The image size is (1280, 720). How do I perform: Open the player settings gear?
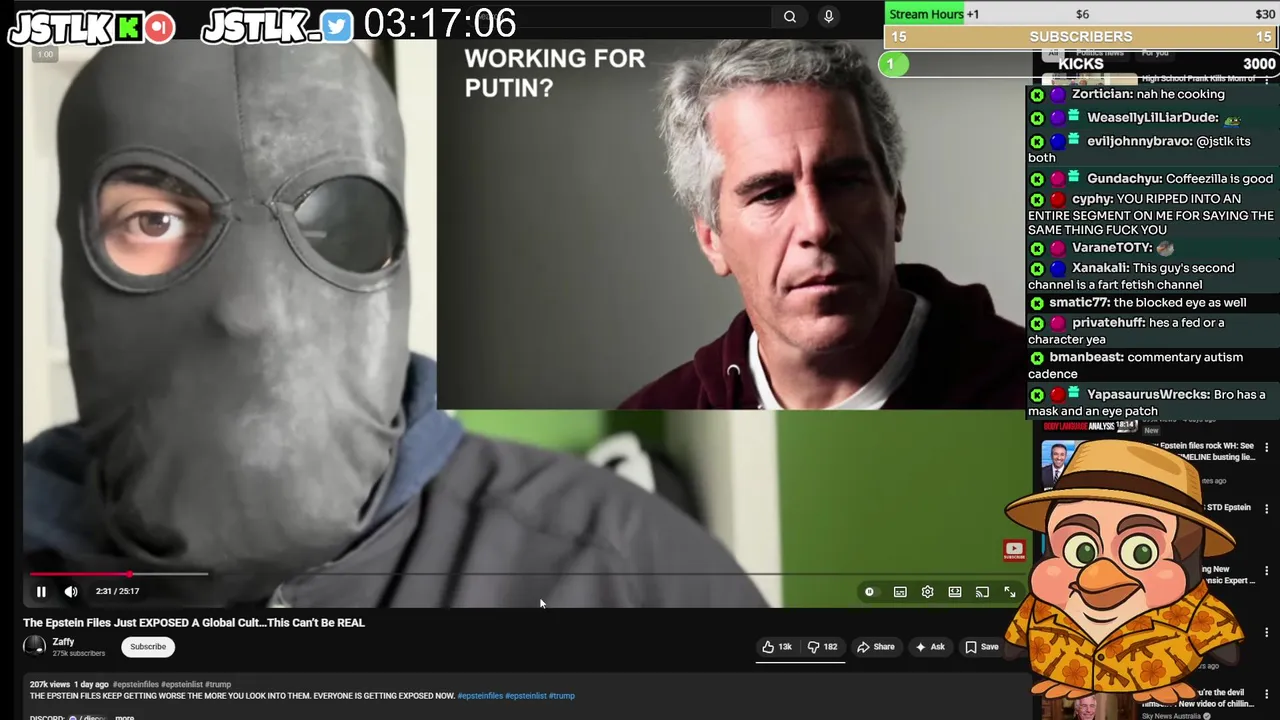click(927, 592)
